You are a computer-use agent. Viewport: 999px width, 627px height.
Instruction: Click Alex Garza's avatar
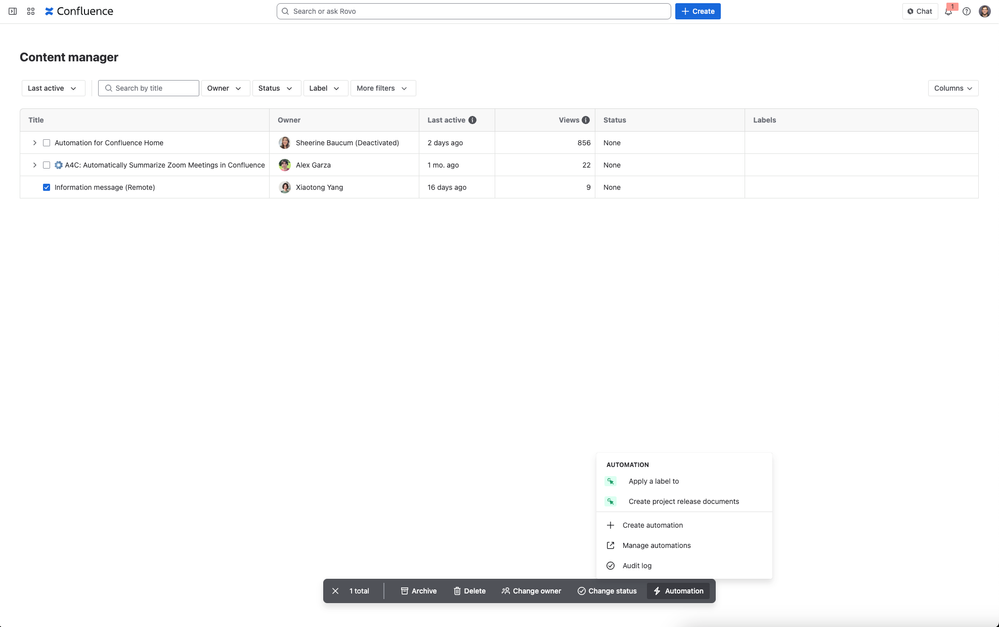285,165
